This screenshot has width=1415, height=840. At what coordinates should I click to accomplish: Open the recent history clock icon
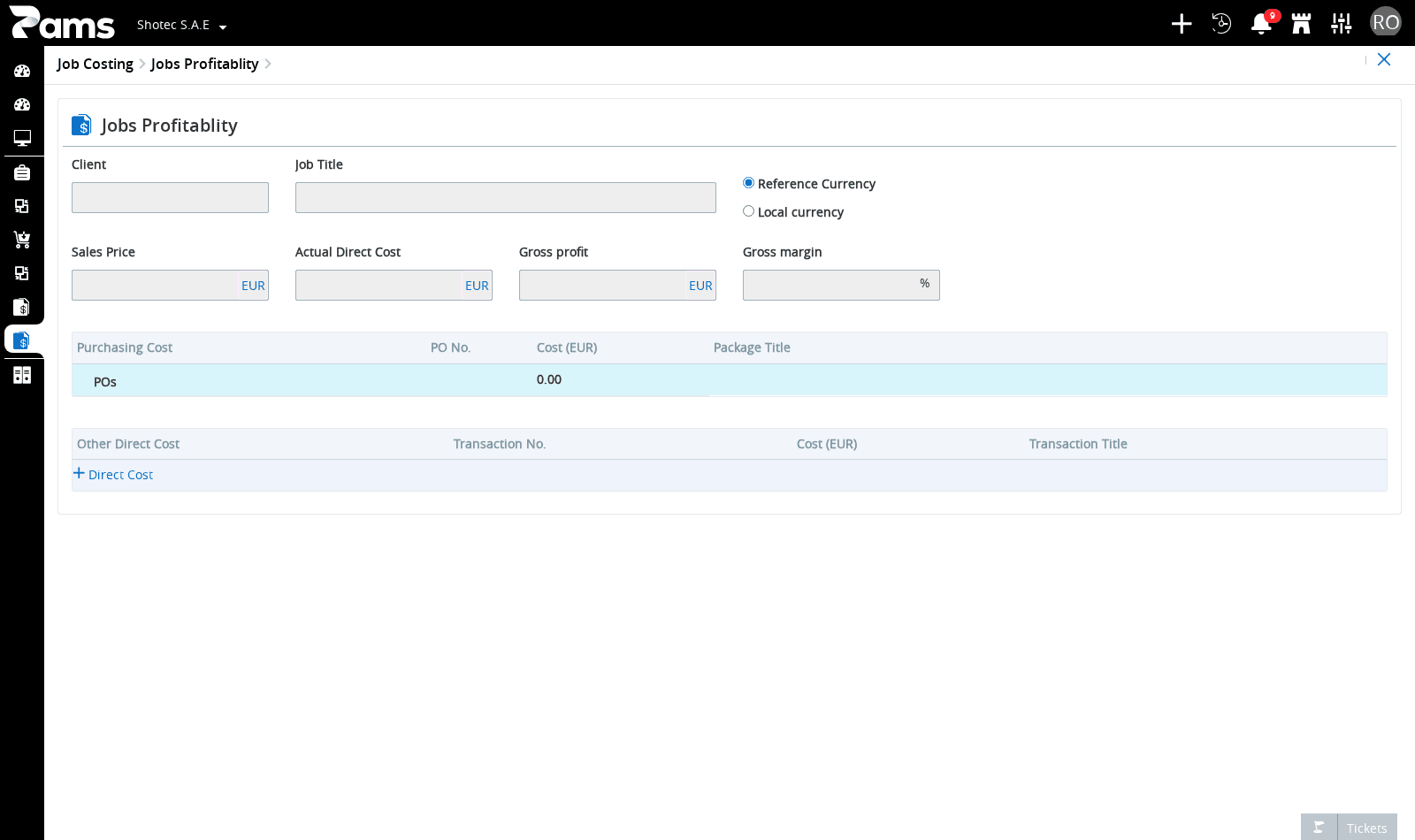point(1221,23)
